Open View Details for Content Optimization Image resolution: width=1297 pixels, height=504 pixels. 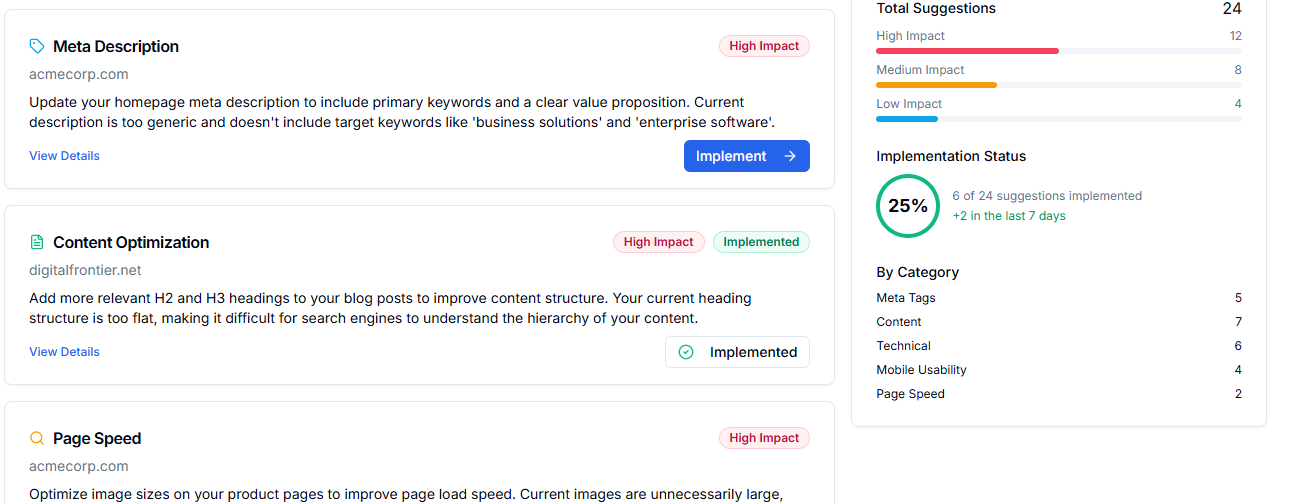pyautogui.click(x=64, y=352)
